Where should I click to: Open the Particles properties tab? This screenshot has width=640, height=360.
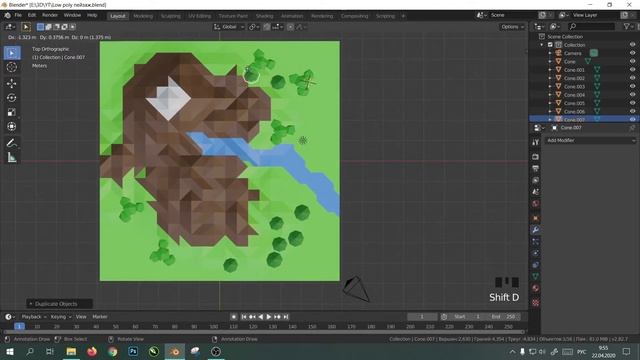tap(536, 242)
